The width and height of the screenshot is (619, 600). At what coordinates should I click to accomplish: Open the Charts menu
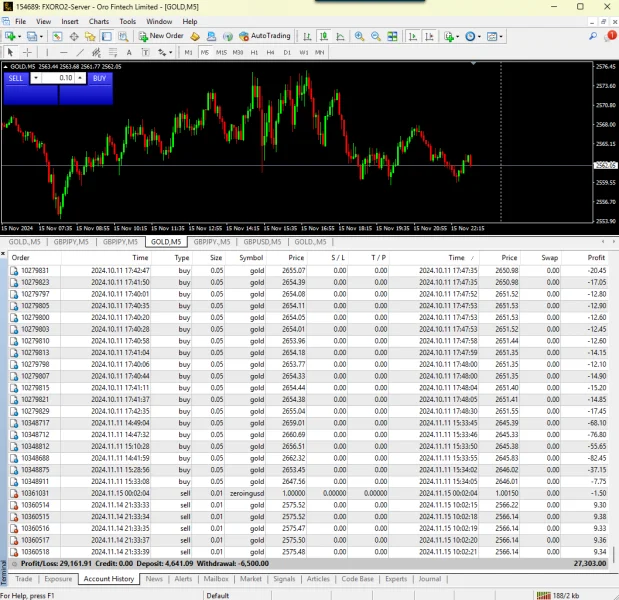point(98,21)
